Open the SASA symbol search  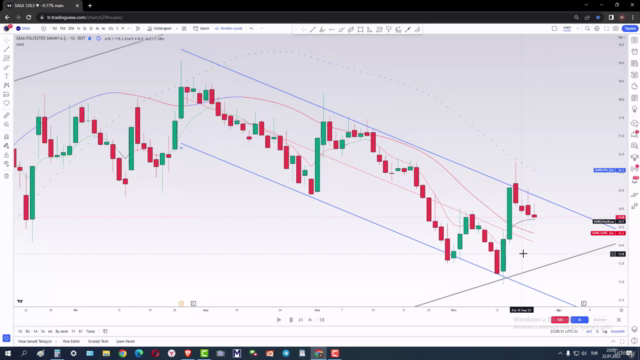point(23,29)
